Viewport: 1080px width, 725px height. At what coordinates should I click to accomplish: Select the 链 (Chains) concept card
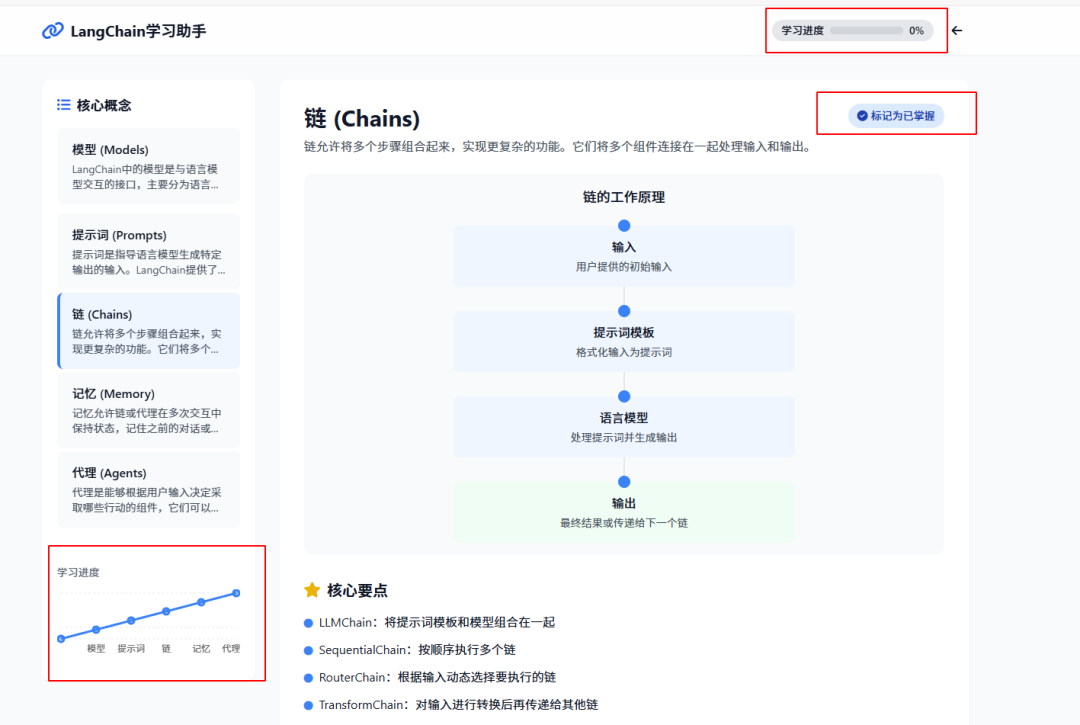pos(149,330)
